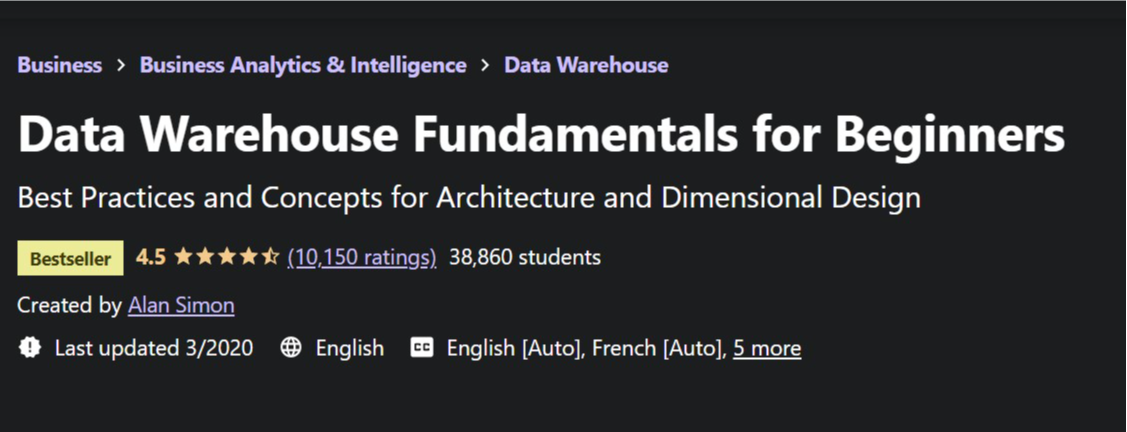
Task: Click the chevron right after Business
Action: click(x=121, y=65)
